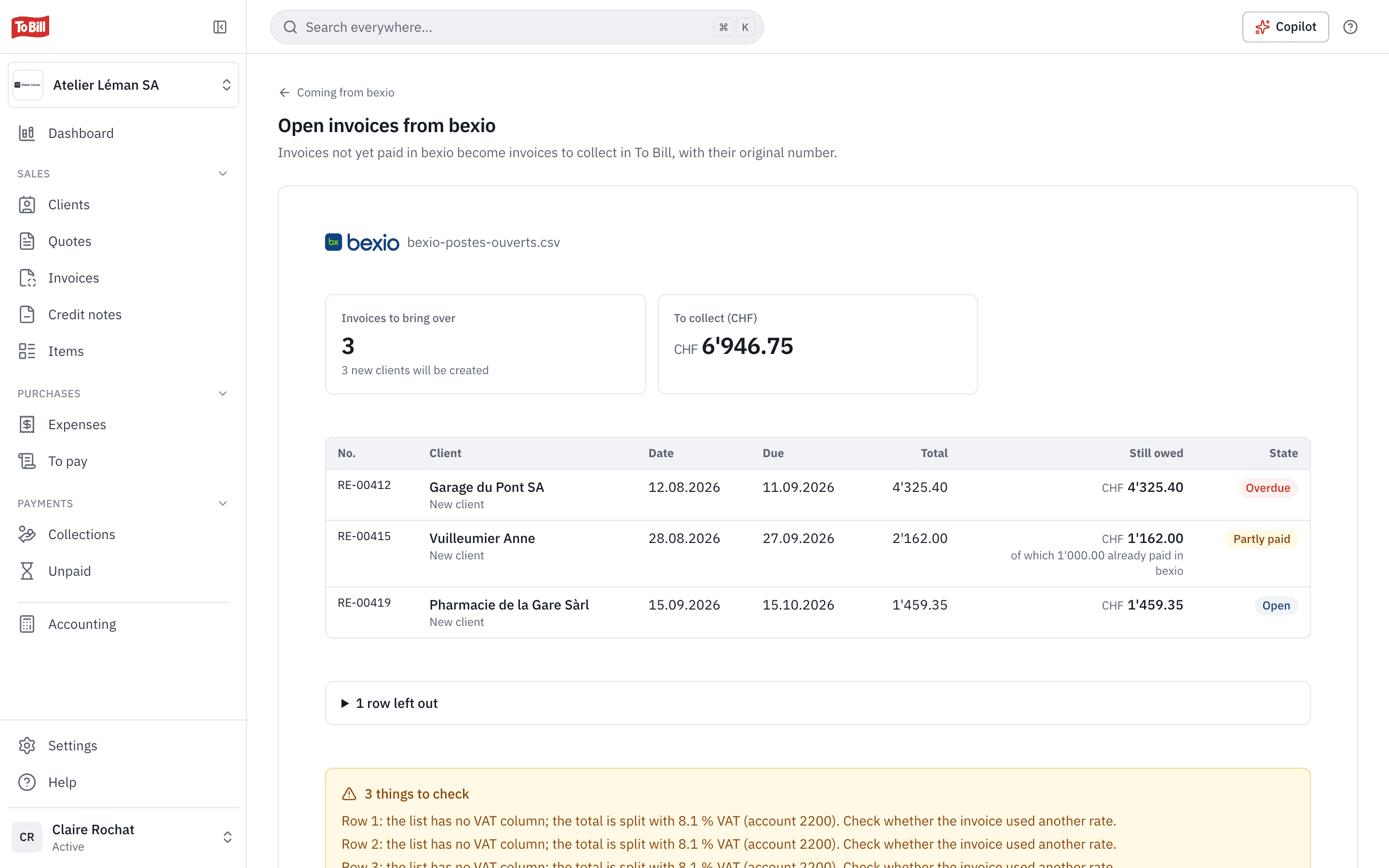Viewport: 1389px width, 868px height.
Task: Click the Items list icon
Action: pyautogui.click(x=27, y=352)
